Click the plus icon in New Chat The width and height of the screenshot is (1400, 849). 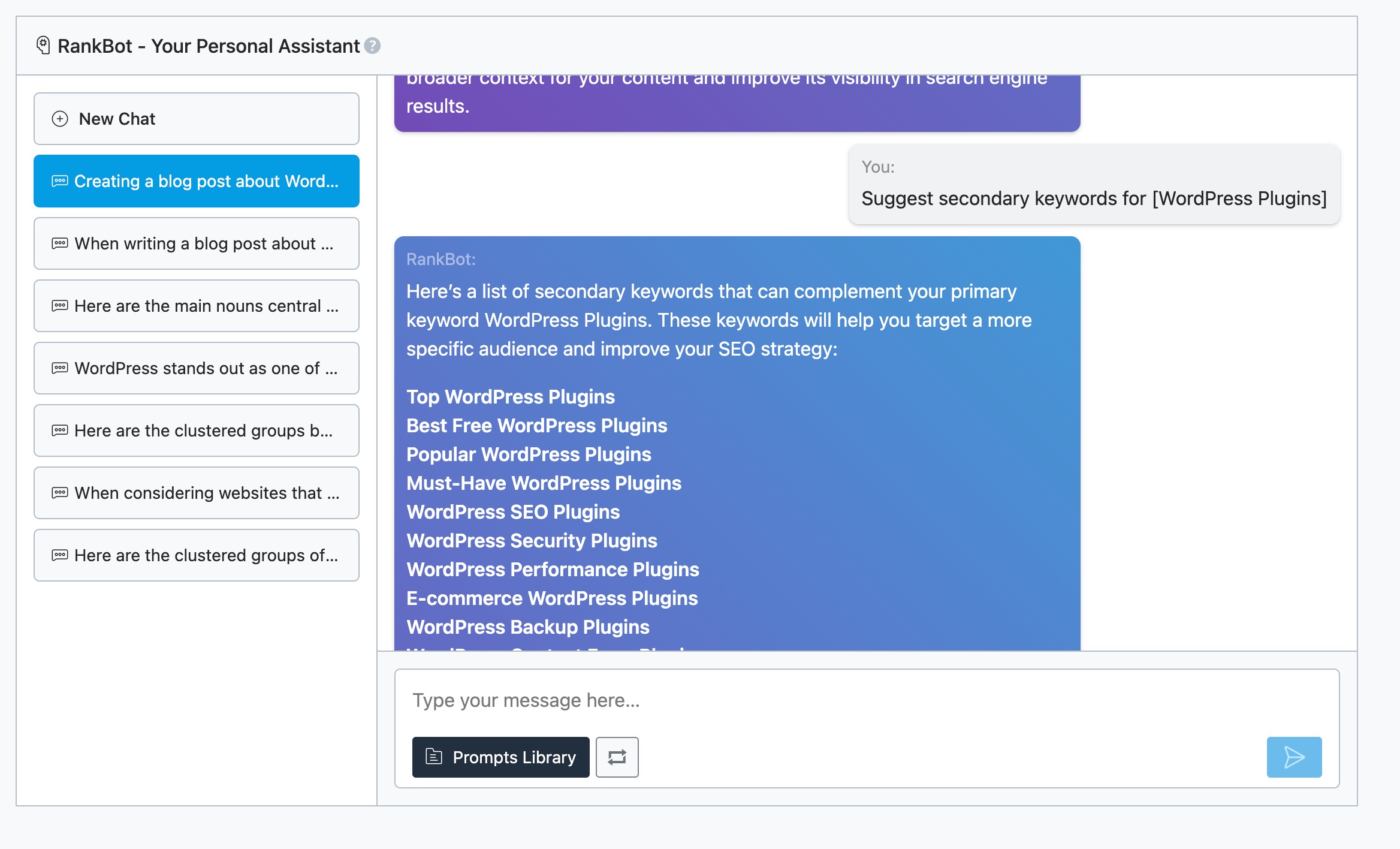(x=60, y=119)
